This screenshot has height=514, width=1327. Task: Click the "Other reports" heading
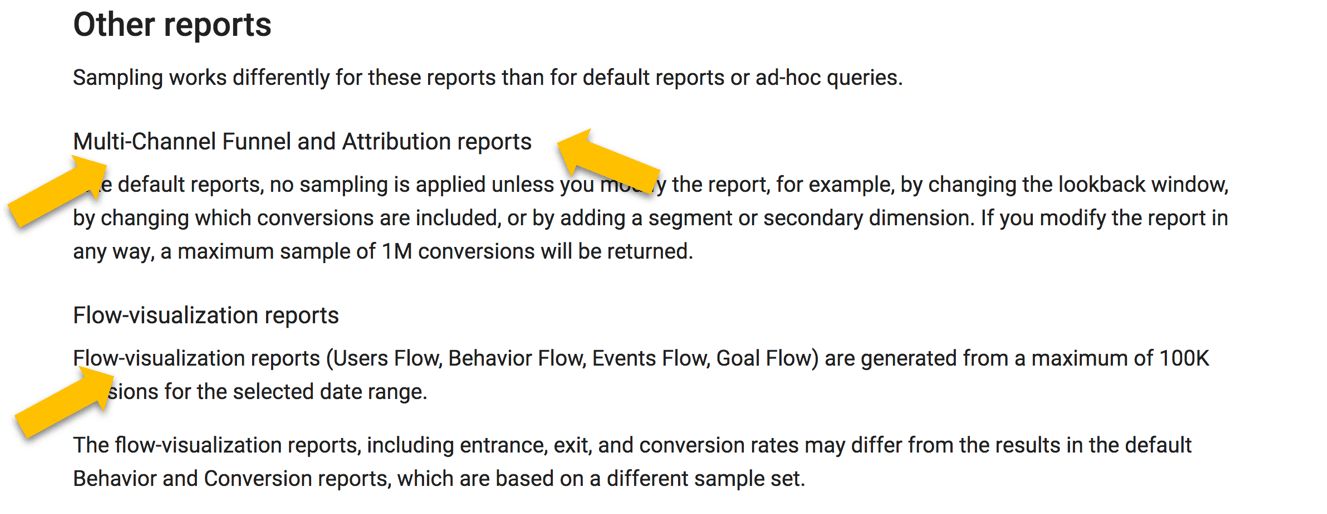tap(172, 24)
